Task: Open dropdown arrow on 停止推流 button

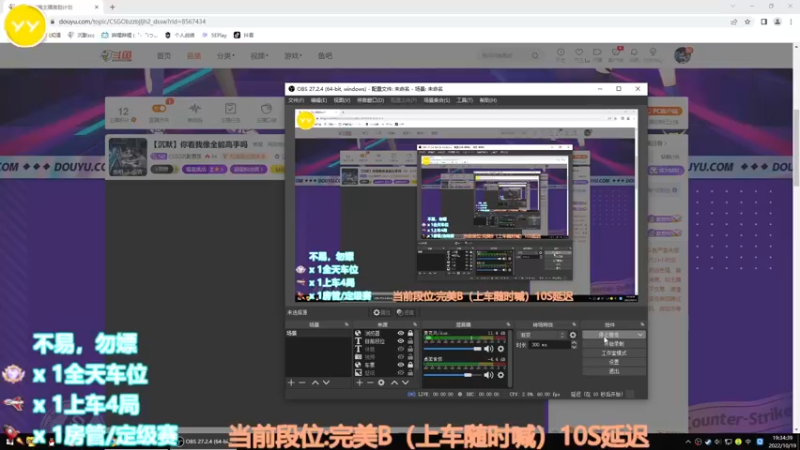Action: (x=640, y=335)
